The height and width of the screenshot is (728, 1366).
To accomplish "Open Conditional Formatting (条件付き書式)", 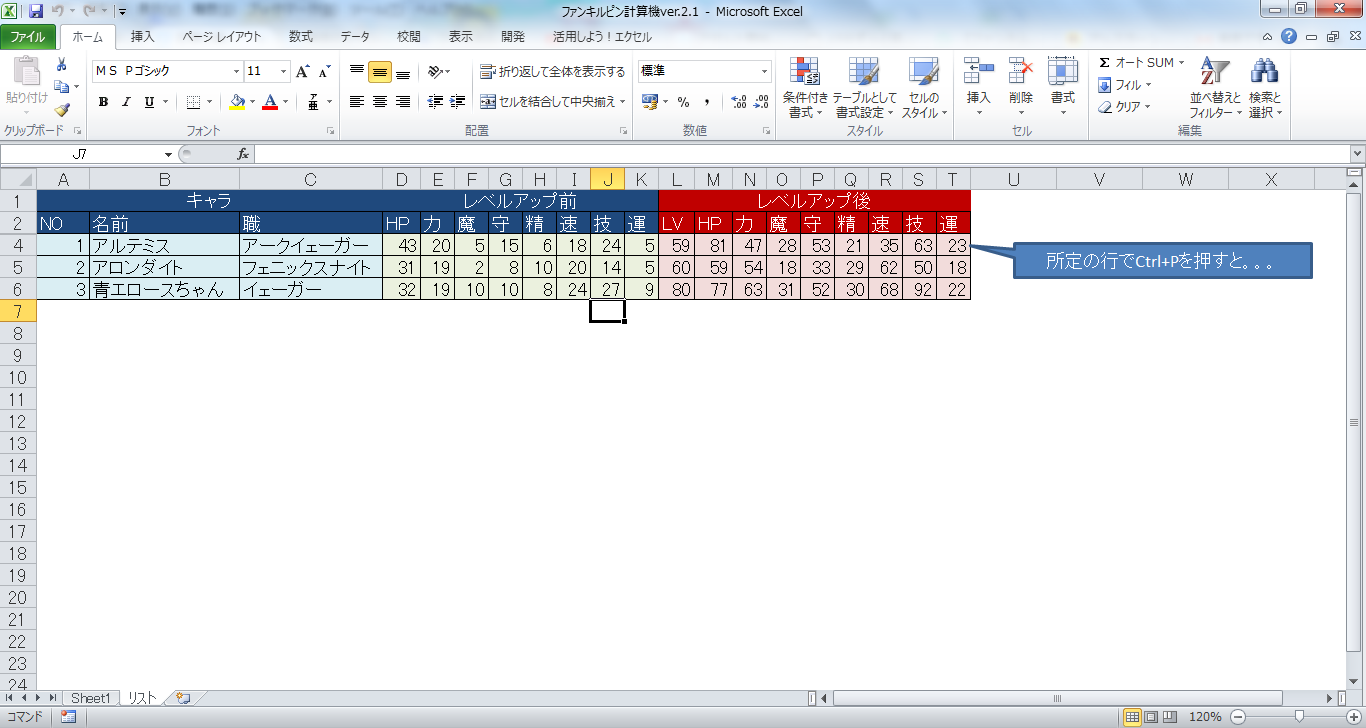I will (x=805, y=88).
